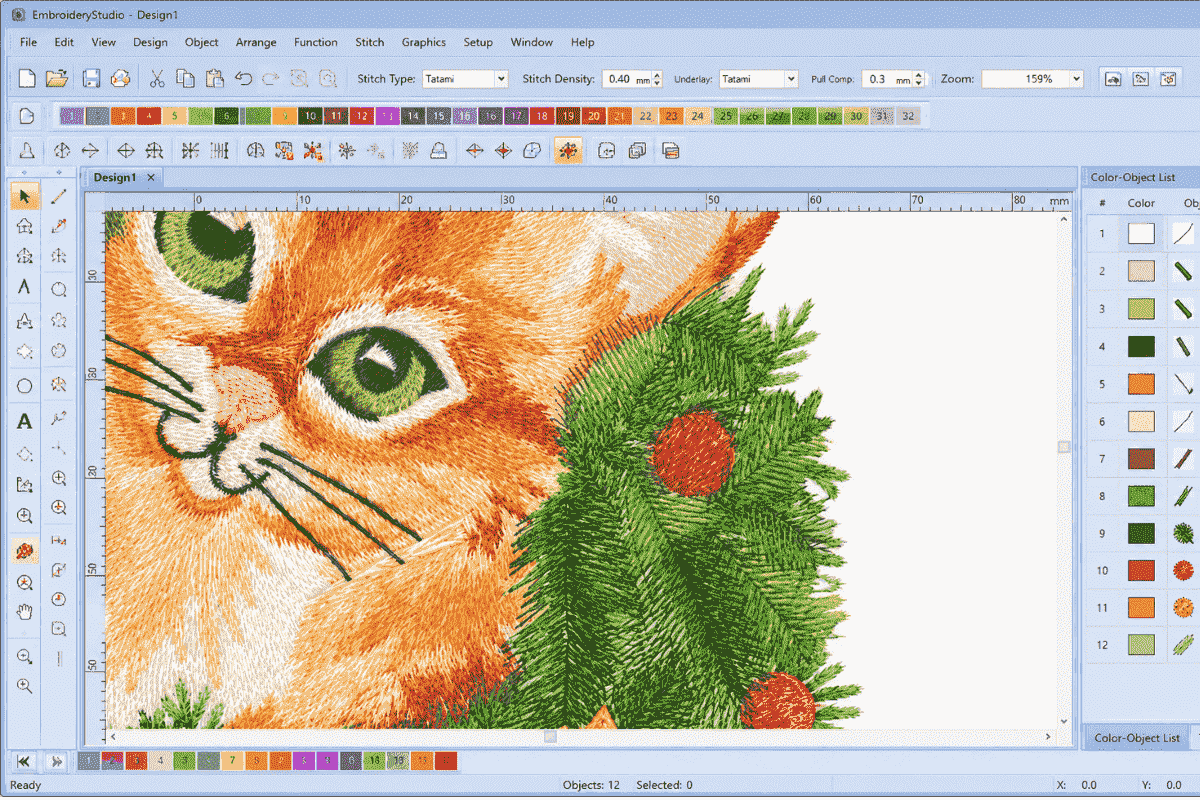Screen dimensions: 1200x800
Task: Click the forward arrows beside the bottom palette
Action: [x=57, y=762]
